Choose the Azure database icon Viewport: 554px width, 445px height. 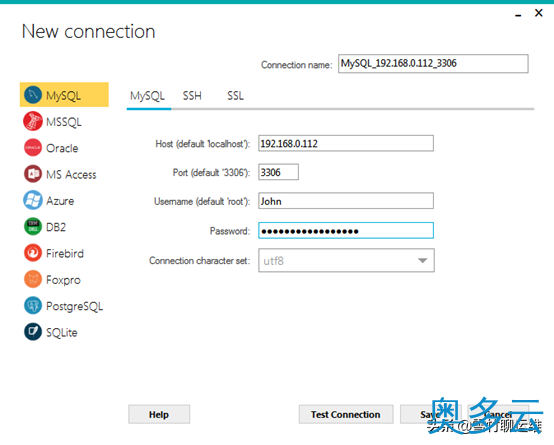tap(33, 200)
